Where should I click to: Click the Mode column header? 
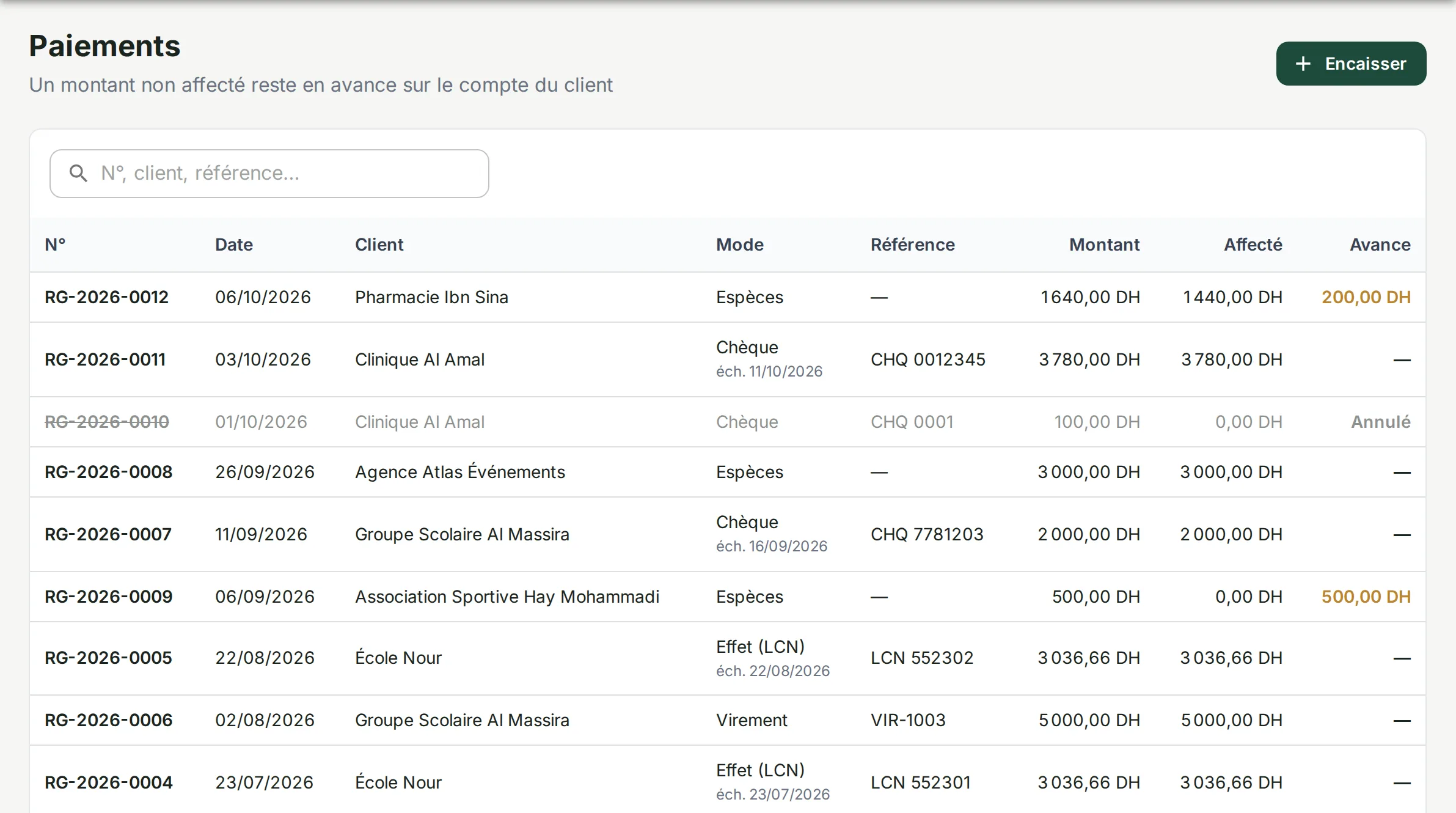click(x=740, y=245)
